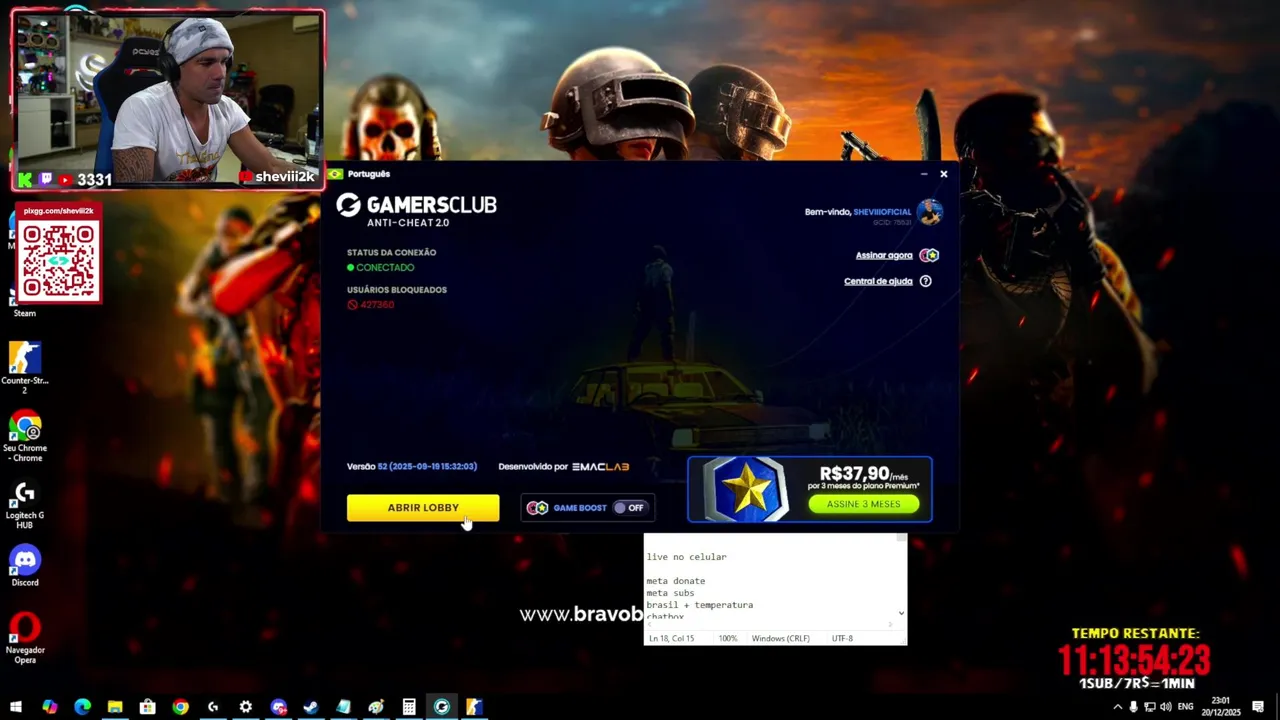This screenshot has width=1280, height=720.
Task: Open the Windows Start menu
Action: [x=16, y=707]
